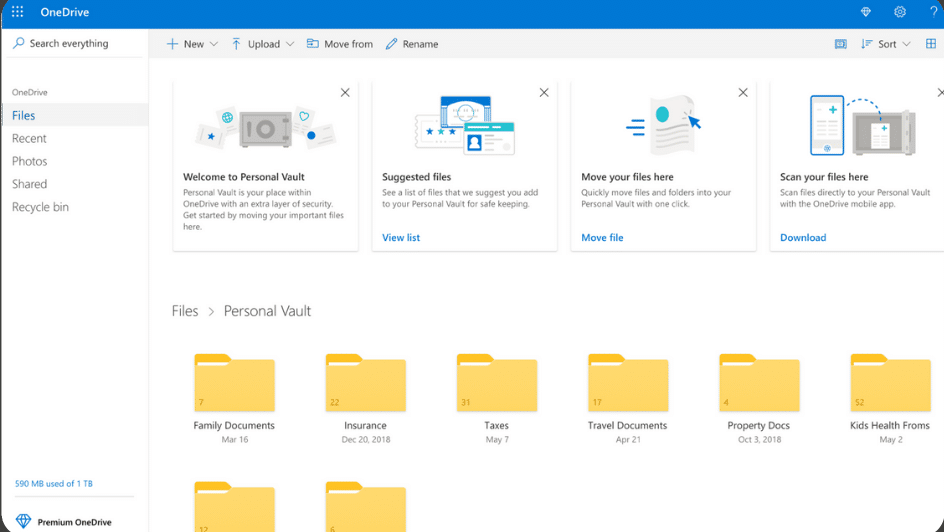
Task: Click the help question mark icon
Action: click(934, 11)
